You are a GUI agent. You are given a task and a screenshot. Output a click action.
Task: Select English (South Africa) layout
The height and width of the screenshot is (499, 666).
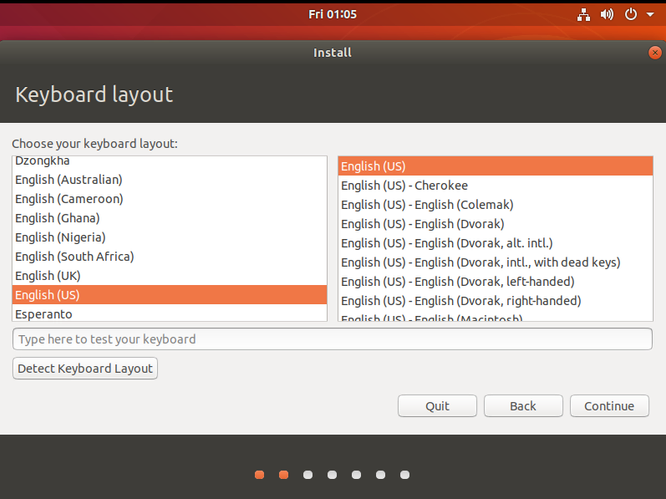(169, 256)
